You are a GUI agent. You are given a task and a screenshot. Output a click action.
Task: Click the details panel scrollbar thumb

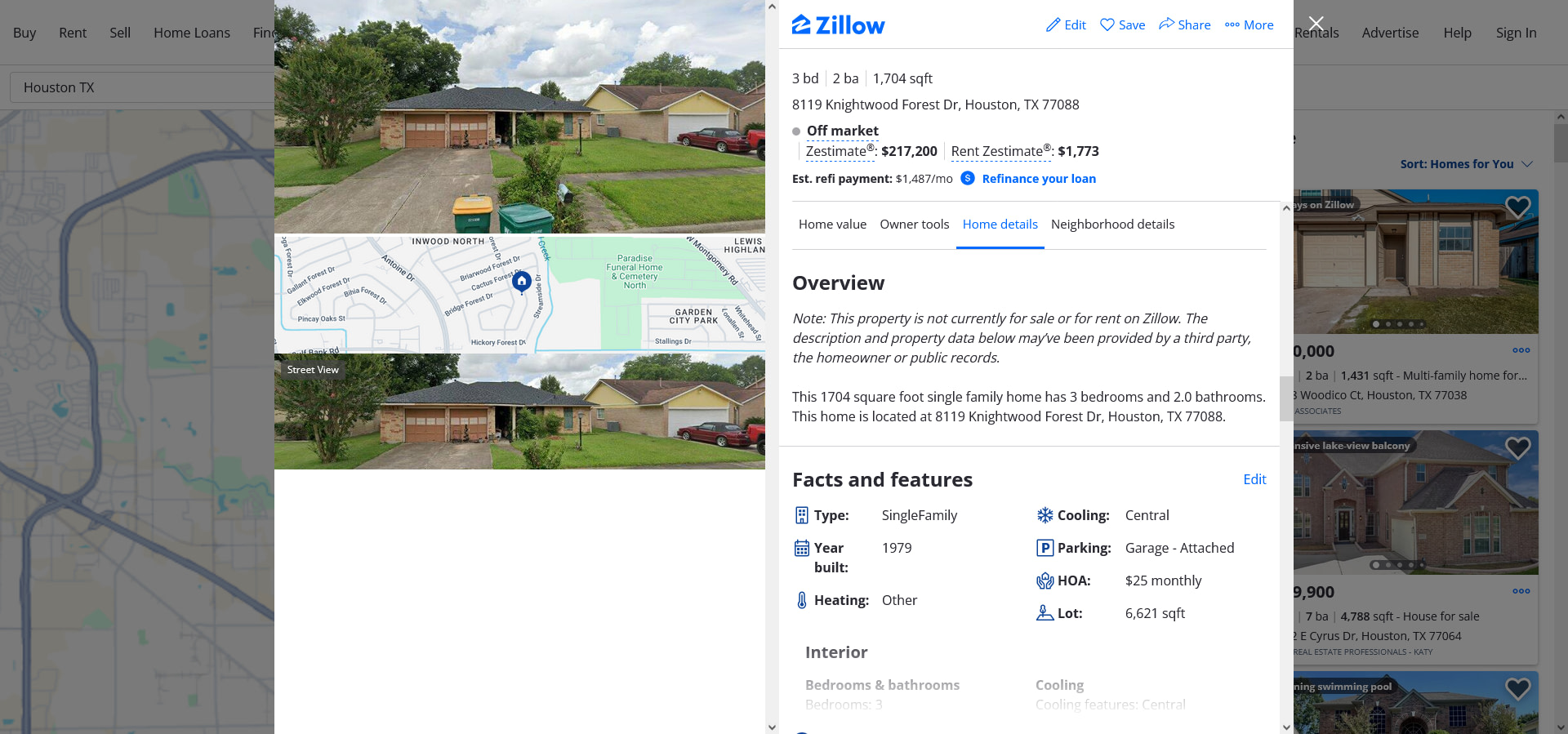coord(1286,398)
